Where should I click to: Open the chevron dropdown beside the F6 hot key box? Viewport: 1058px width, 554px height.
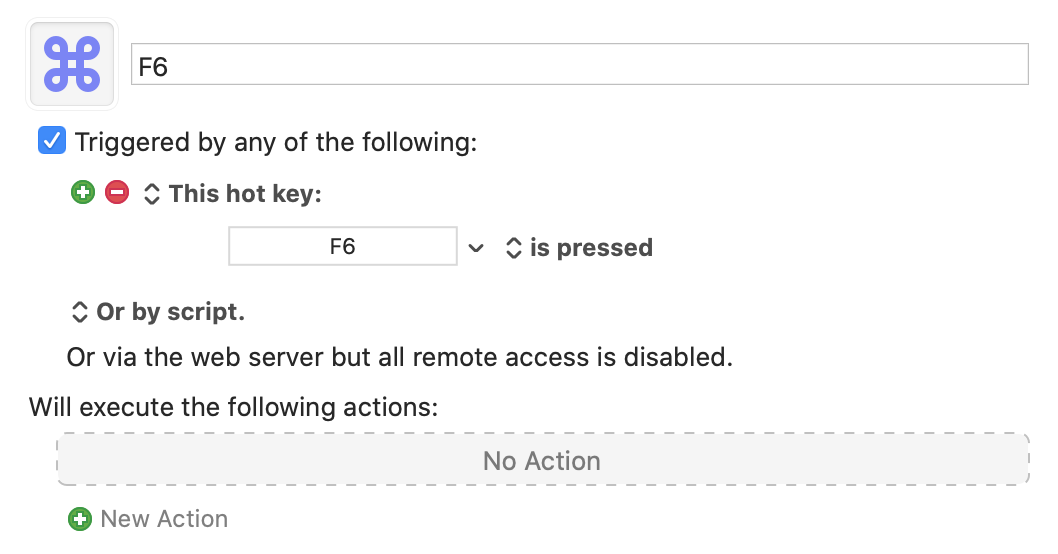tap(476, 248)
